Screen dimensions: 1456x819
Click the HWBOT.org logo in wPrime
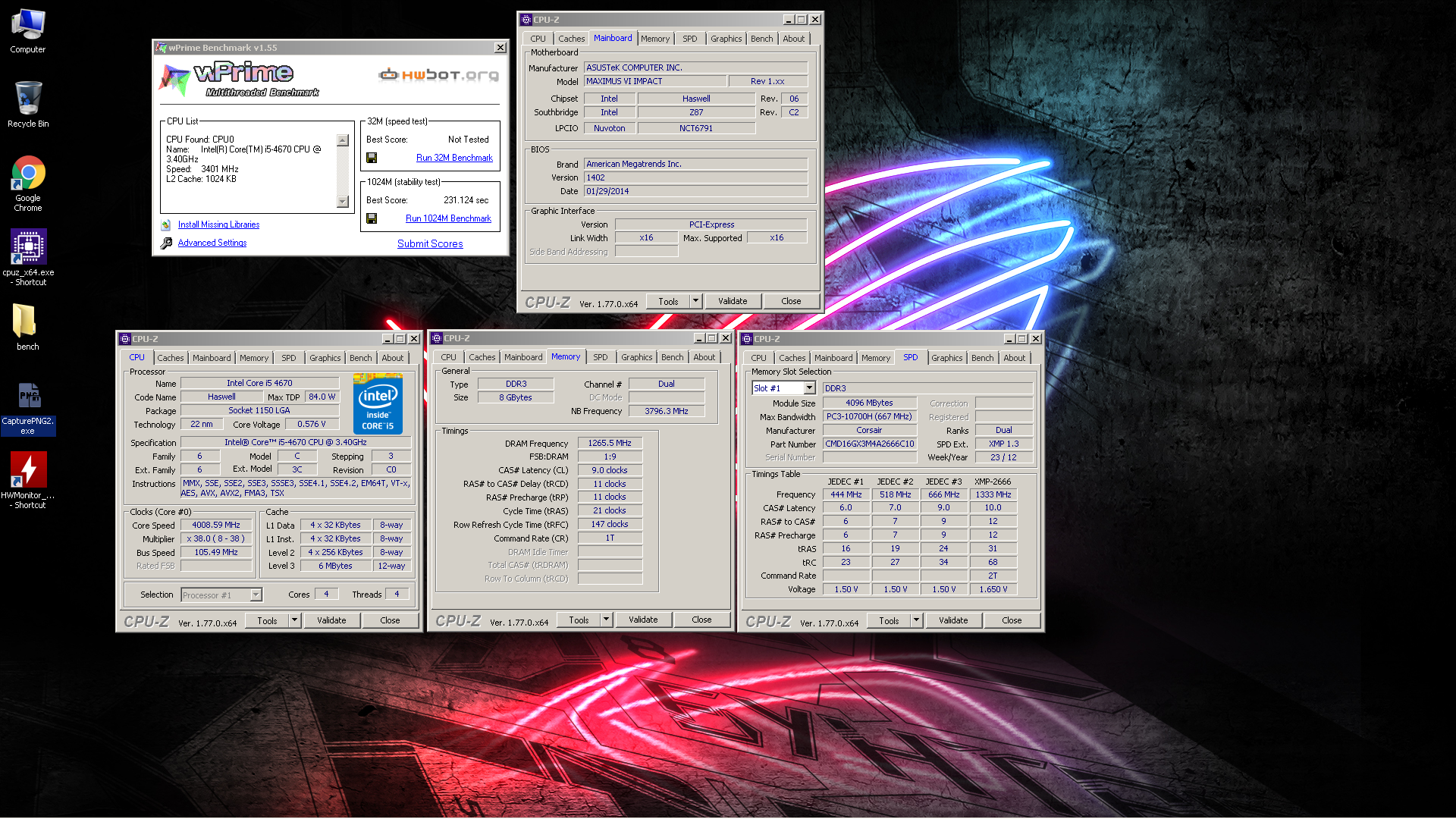coord(439,74)
